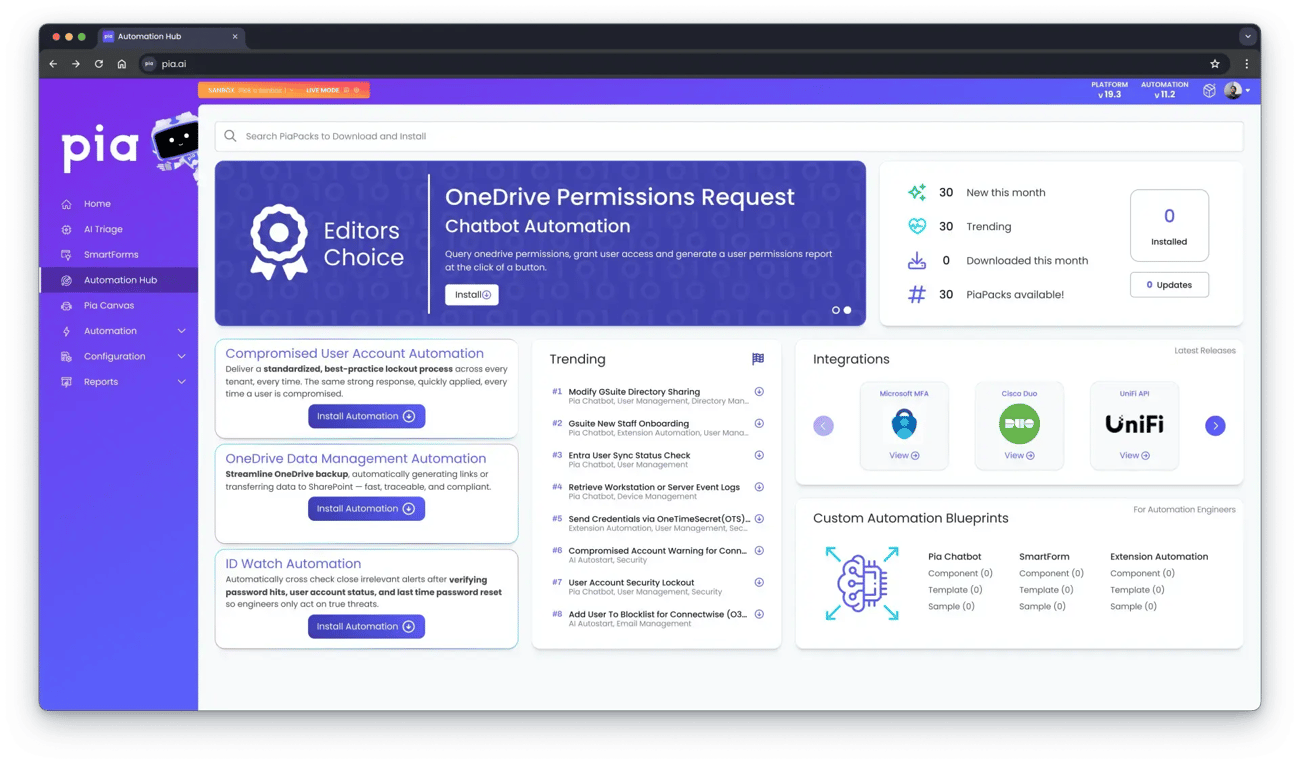This screenshot has width=1300, height=765.
Task: Click the package cube icon in header
Action: coord(1209,90)
